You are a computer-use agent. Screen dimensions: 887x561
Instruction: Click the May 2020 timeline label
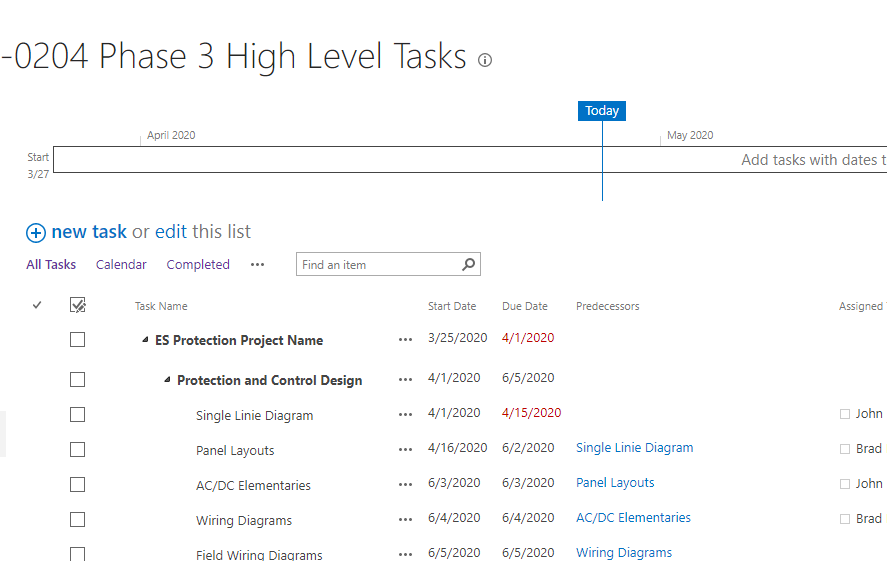[x=690, y=135]
